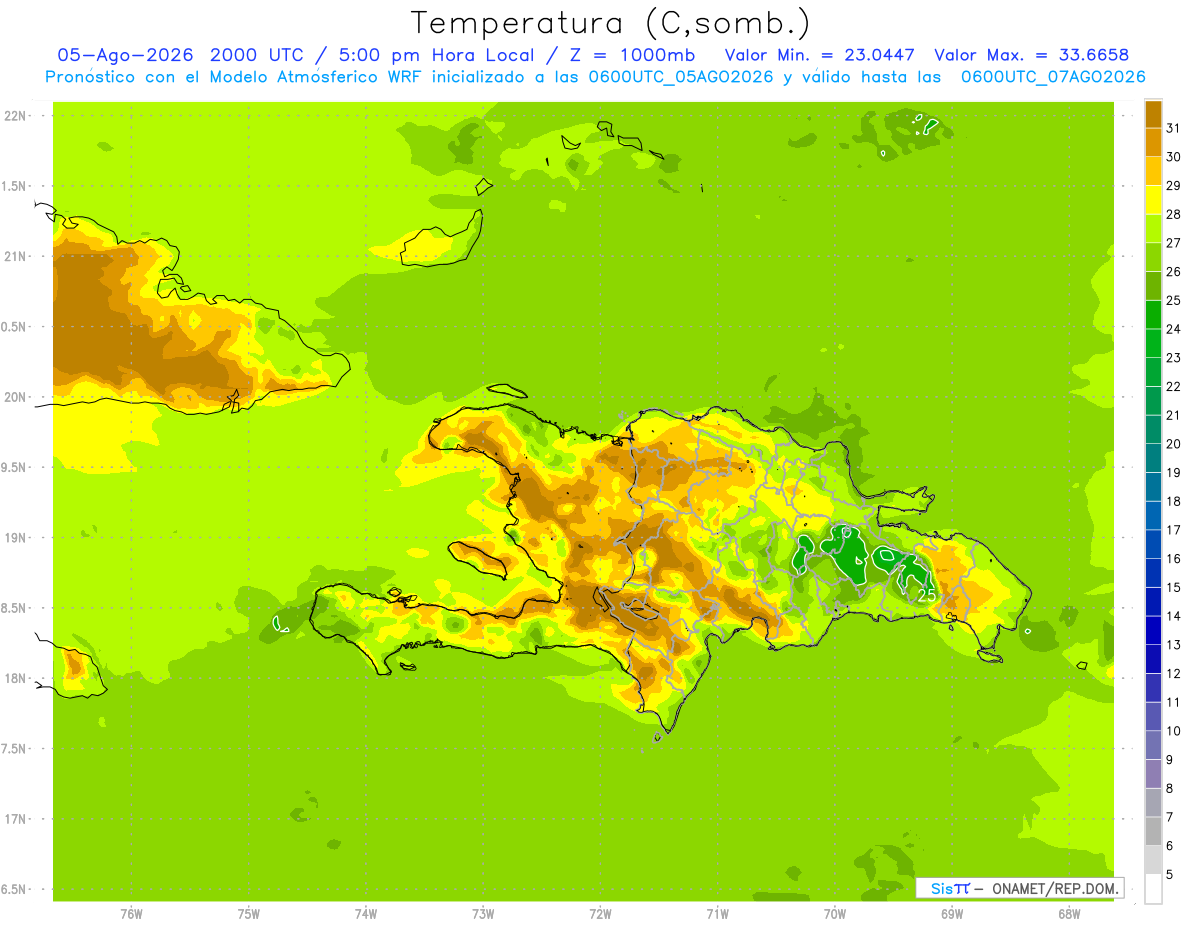This screenshot has width=1200, height=927.
Task: Click the "73W" longitude axis label
Action: click(483, 914)
